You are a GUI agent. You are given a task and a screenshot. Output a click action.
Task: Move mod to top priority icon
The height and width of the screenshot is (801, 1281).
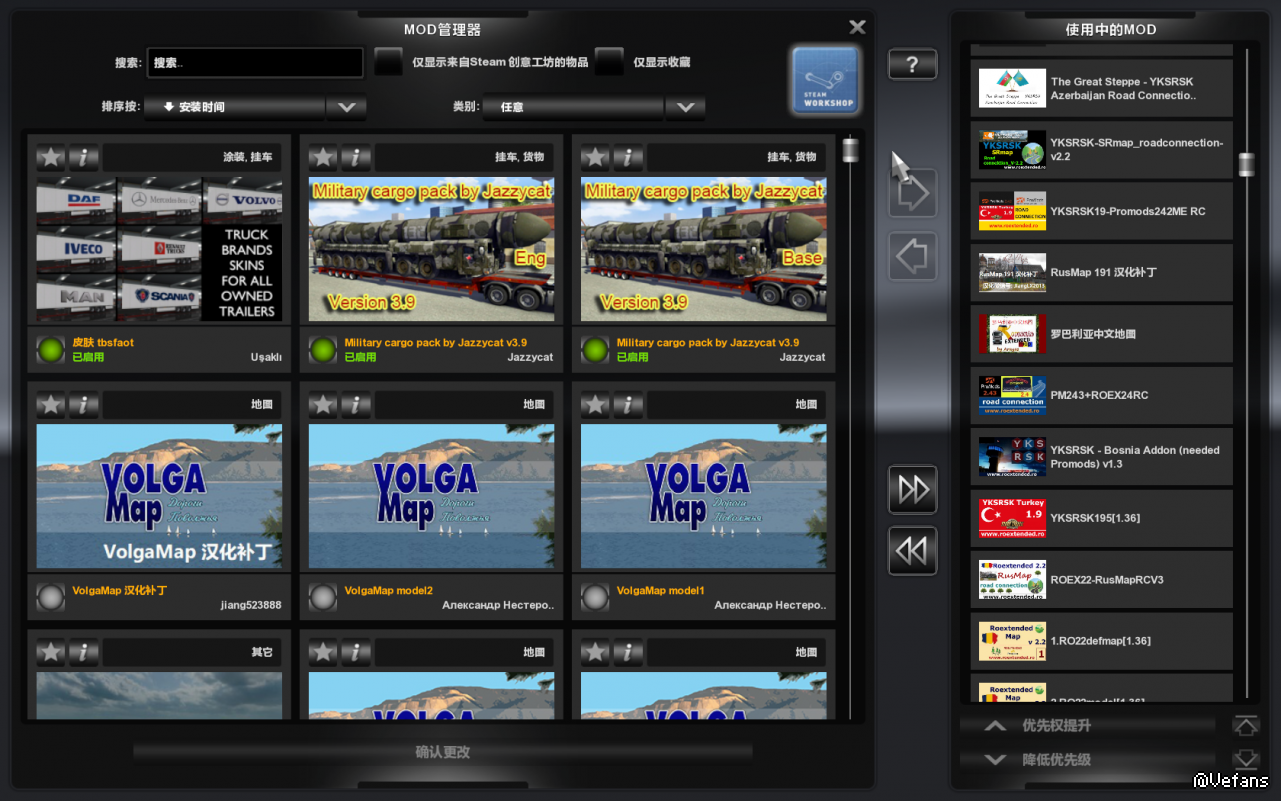(x=1245, y=725)
